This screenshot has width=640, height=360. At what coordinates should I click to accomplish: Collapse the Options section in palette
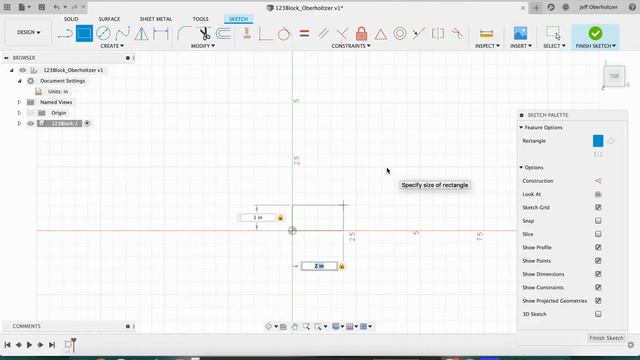tap(521, 168)
